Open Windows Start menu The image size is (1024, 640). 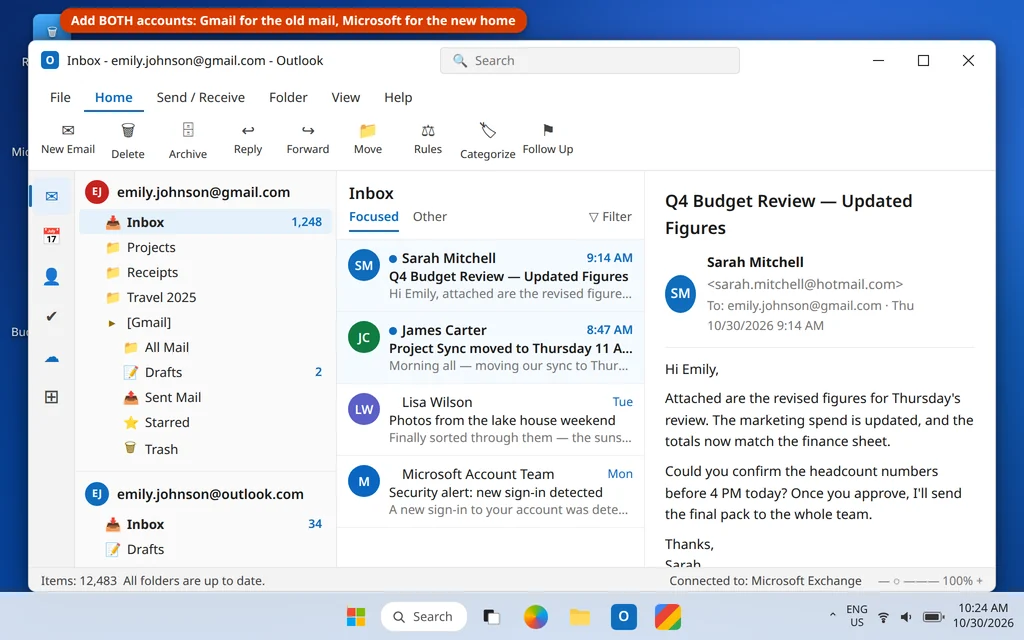(x=356, y=616)
